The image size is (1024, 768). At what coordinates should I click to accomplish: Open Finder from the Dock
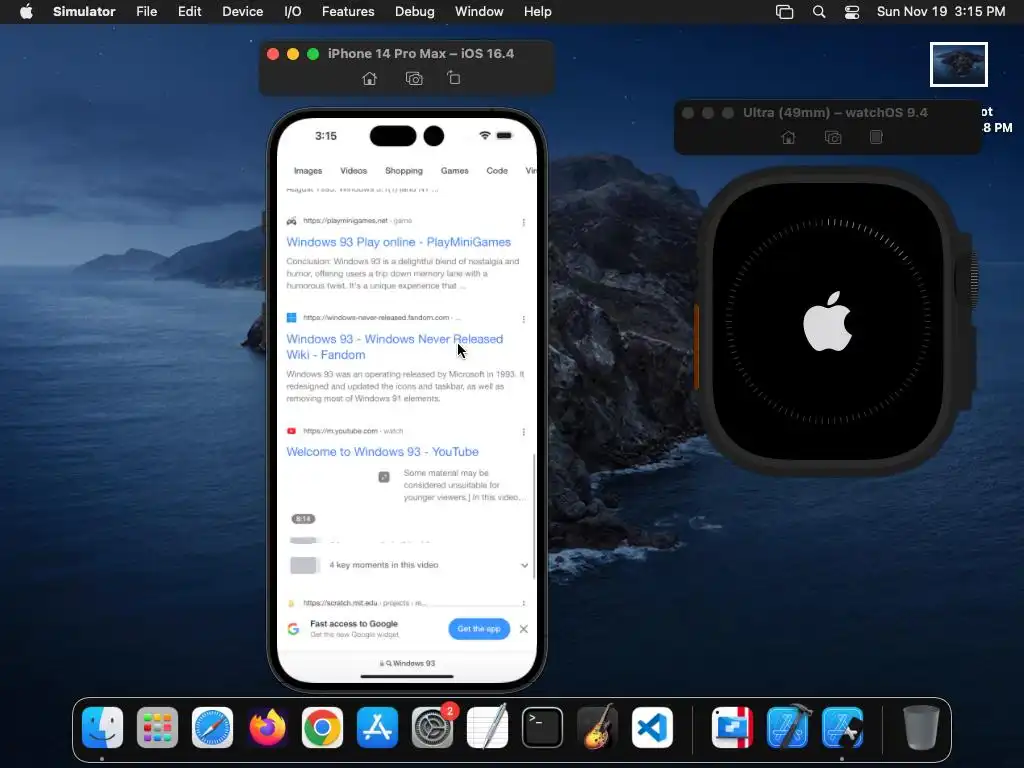click(x=103, y=727)
